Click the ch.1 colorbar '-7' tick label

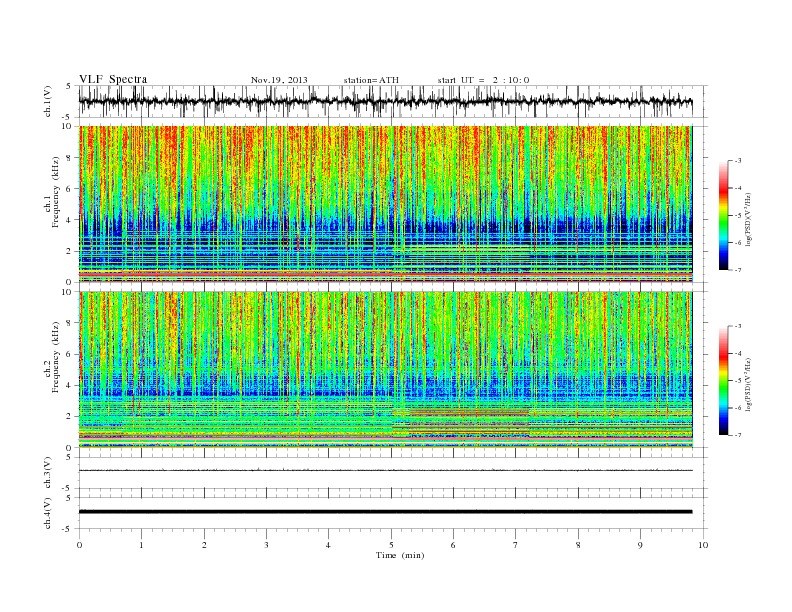pyautogui.click(x=738, y=270)
